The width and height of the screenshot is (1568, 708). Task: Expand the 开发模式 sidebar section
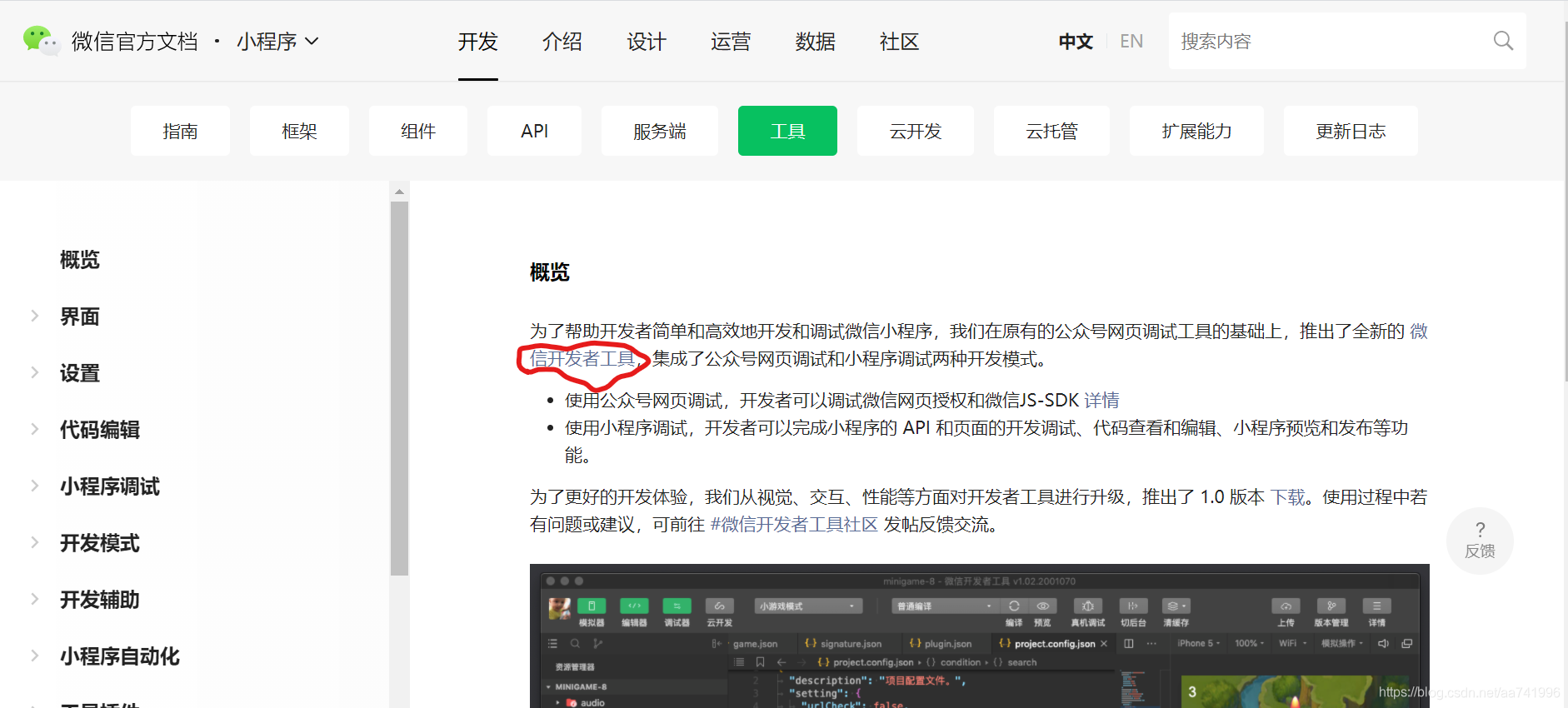pos(35,542)
